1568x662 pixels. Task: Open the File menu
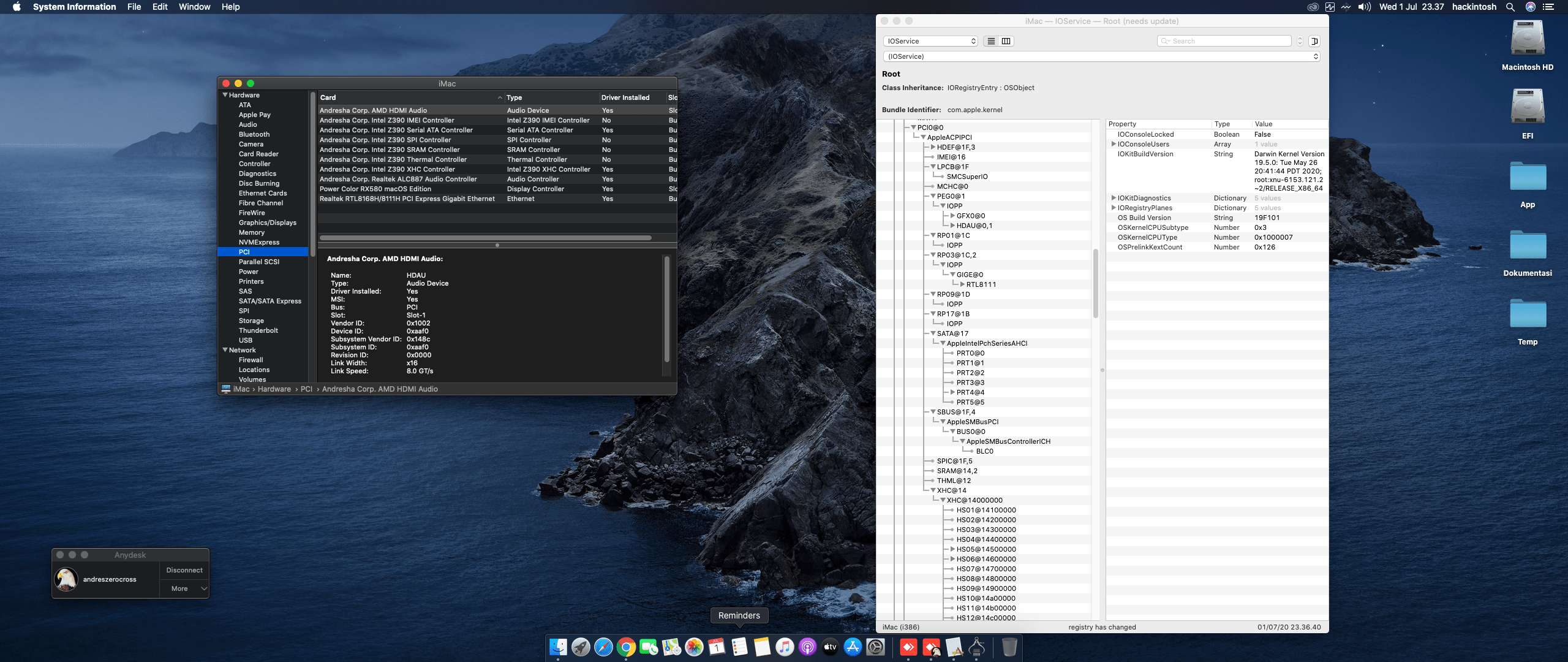pos(134,7)
